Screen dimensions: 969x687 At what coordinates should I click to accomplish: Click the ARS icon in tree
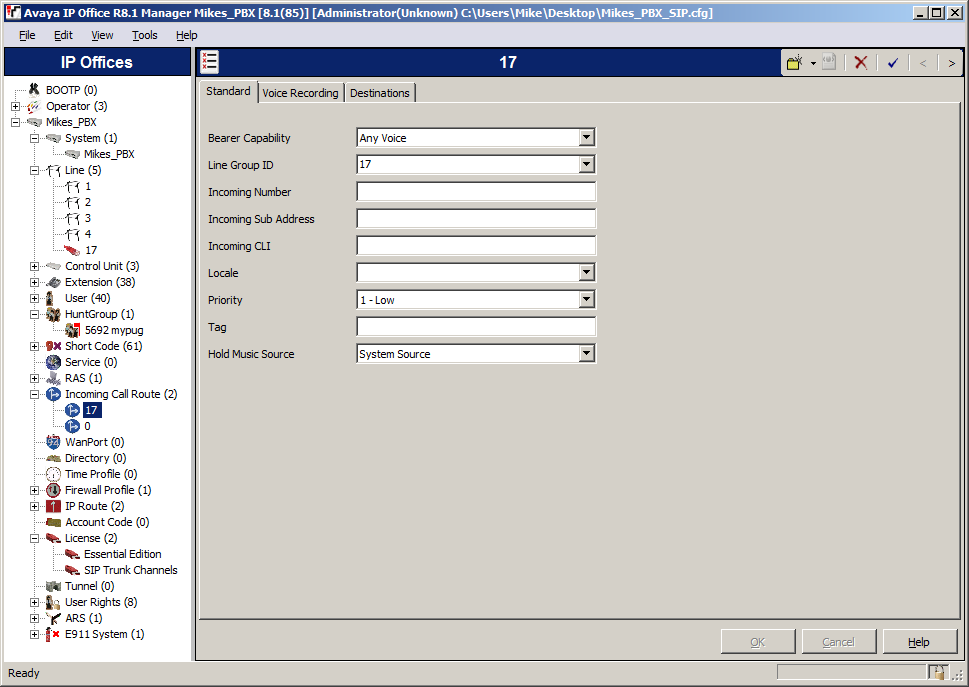click(x=53, y=618)
